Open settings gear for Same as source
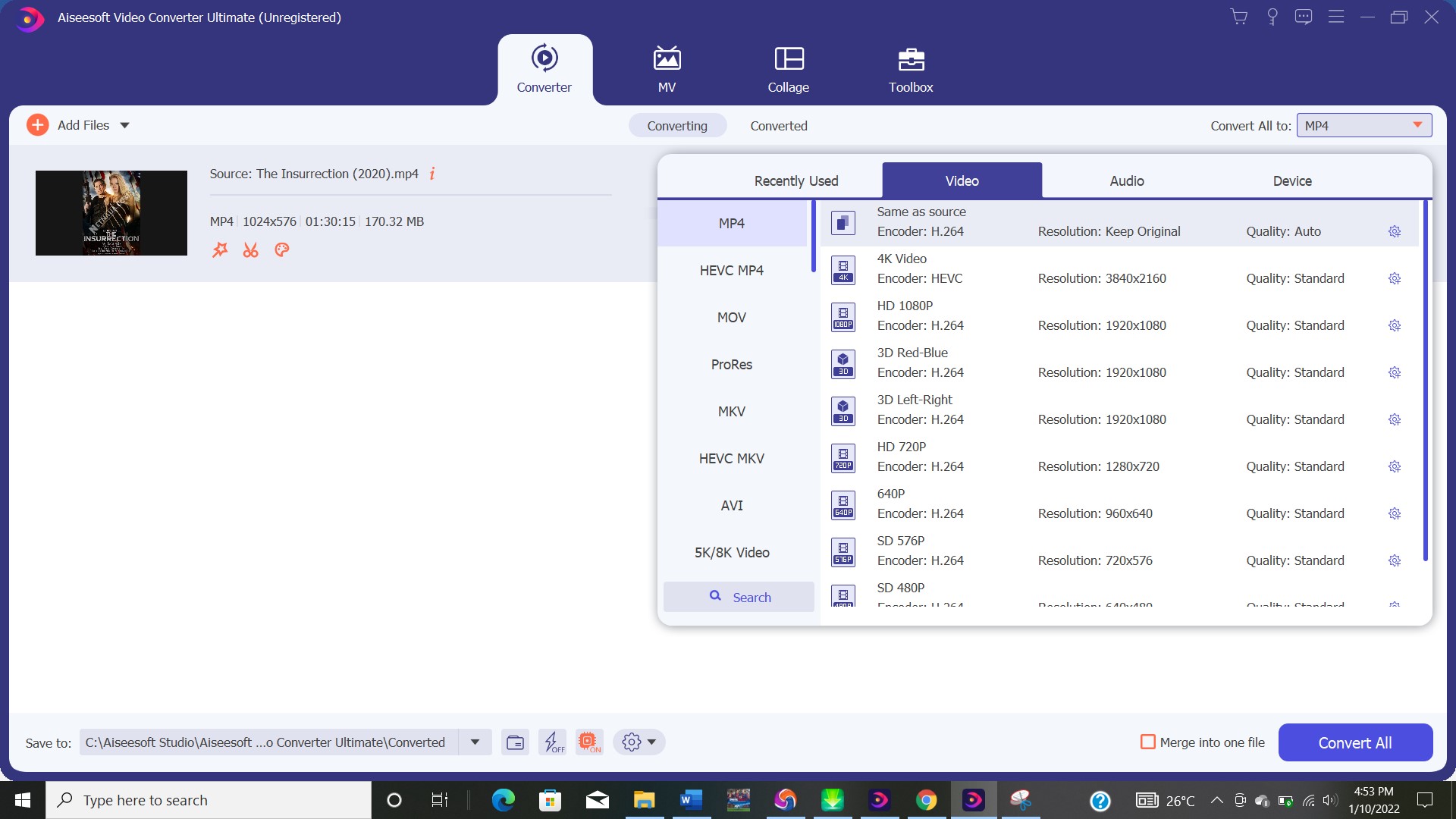1456x819 pixels. 1395,231
